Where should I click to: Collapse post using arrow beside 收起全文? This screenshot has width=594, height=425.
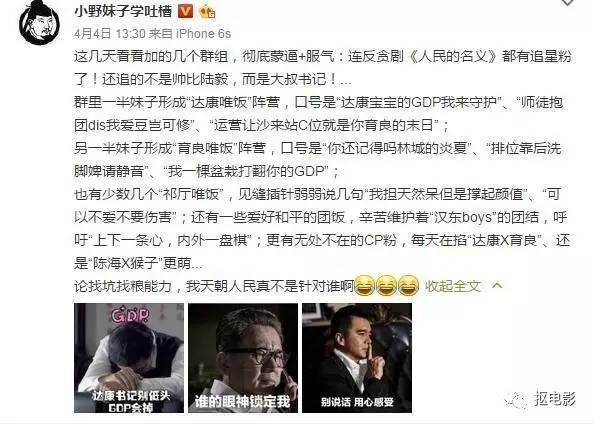pyautogui.click(x=497, y=286)
